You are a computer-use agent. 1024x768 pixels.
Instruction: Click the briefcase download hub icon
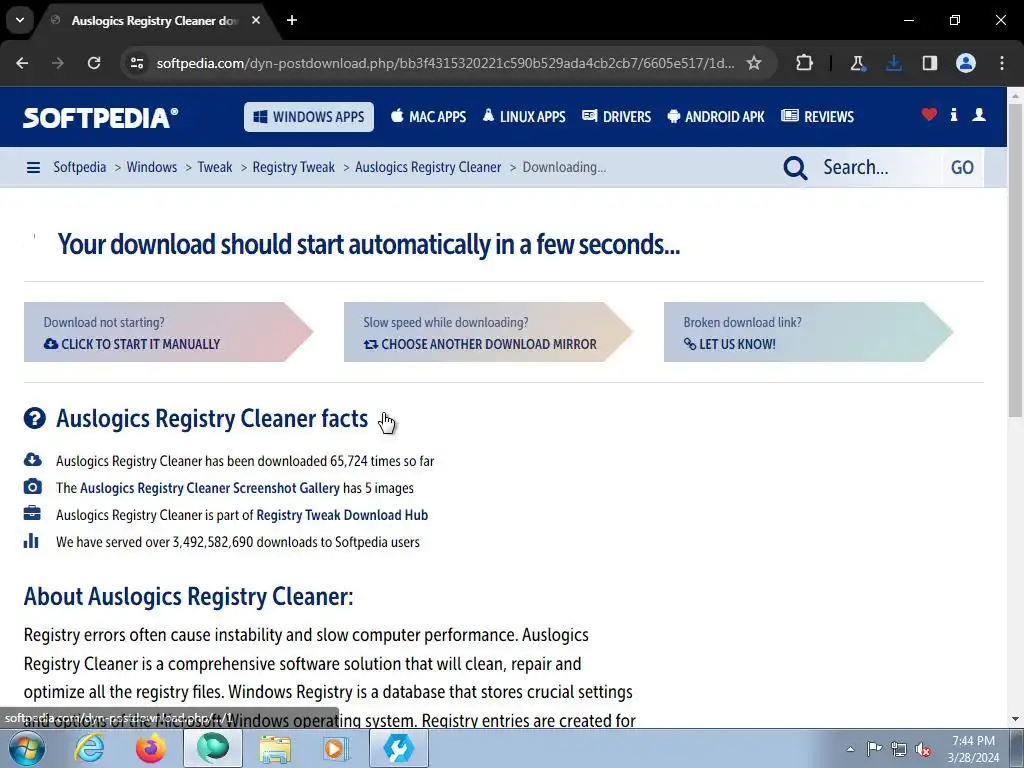point(32,513)
